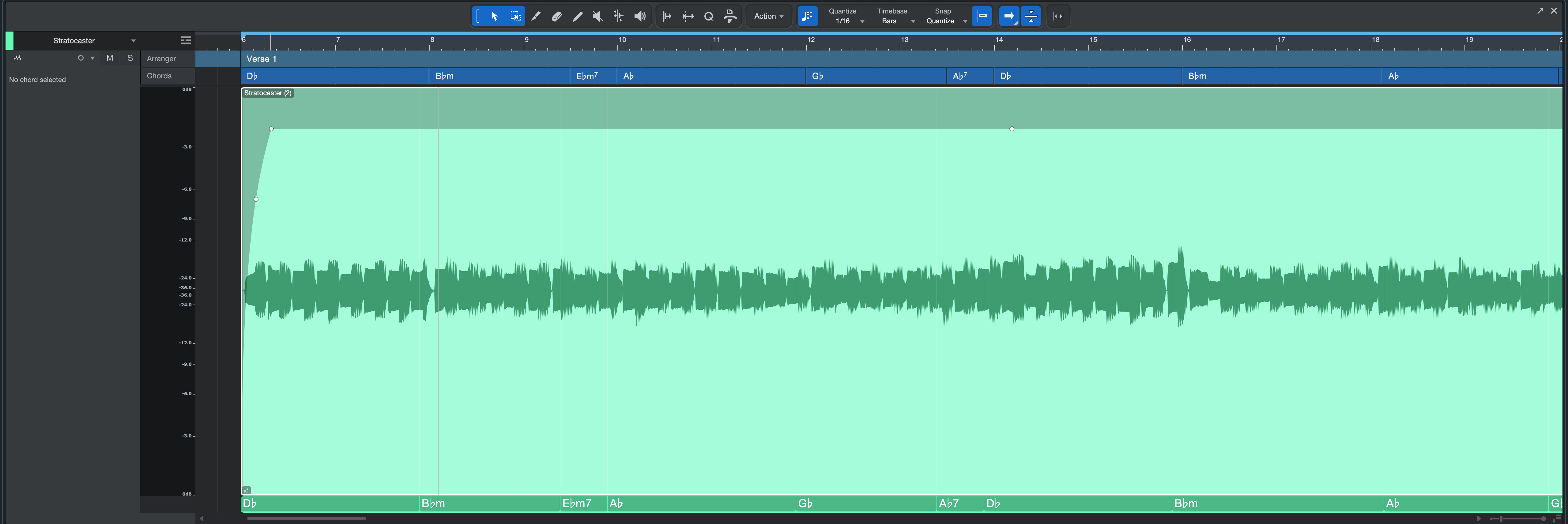
Task: Select the Listen speaker tool
Action: coord(640,17)
